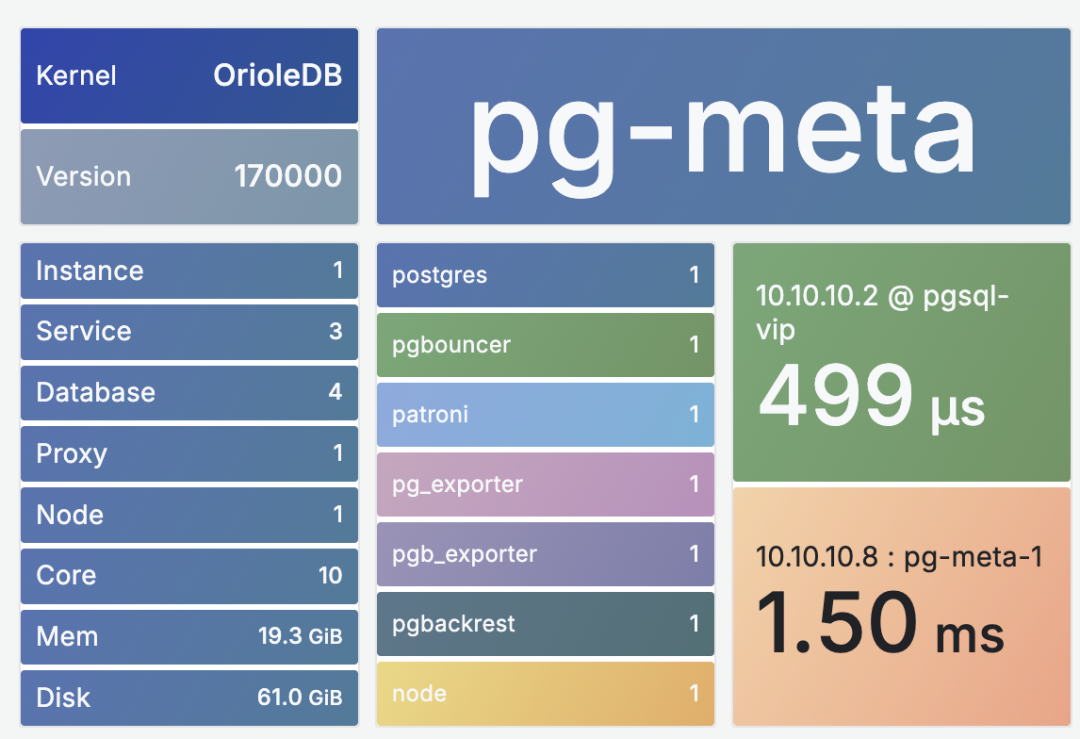
Task: Click the Kernel OrioleDB stat panel
Action: 189,76
